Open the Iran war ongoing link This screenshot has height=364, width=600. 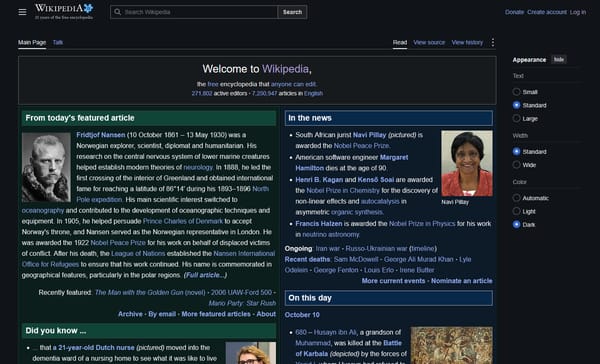coord(328,248)
